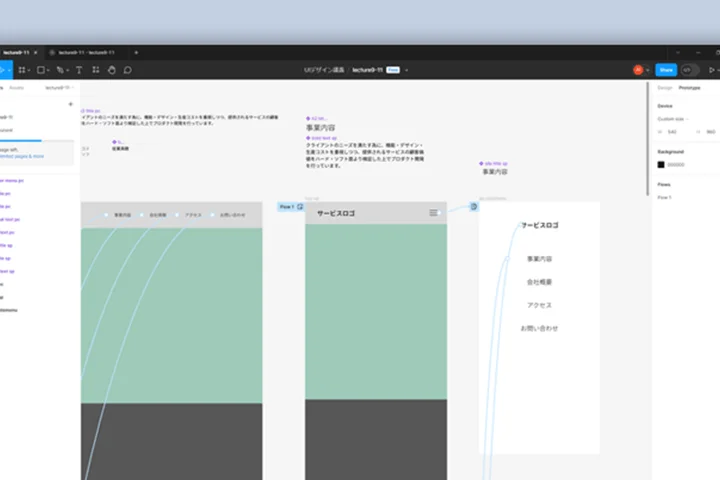Select the Pen tool
Screen dimensions: 720x480
(x=60, y=70)
